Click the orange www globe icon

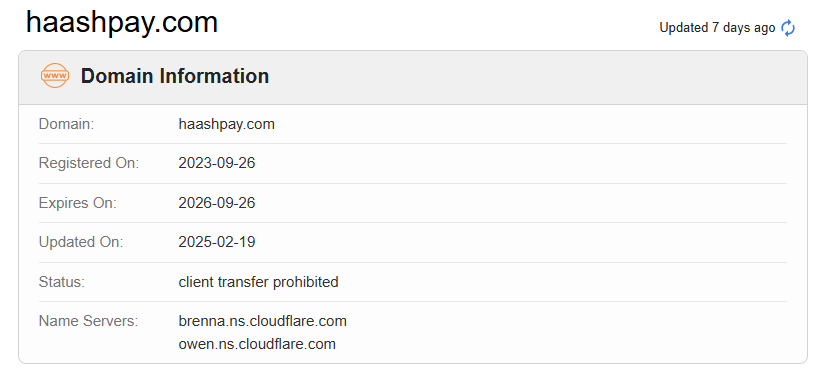55,76
